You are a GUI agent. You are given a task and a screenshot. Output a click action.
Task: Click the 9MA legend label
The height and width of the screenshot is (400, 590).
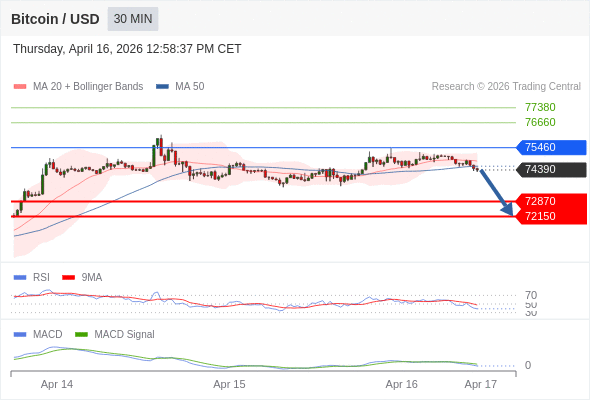click(92, 278)
